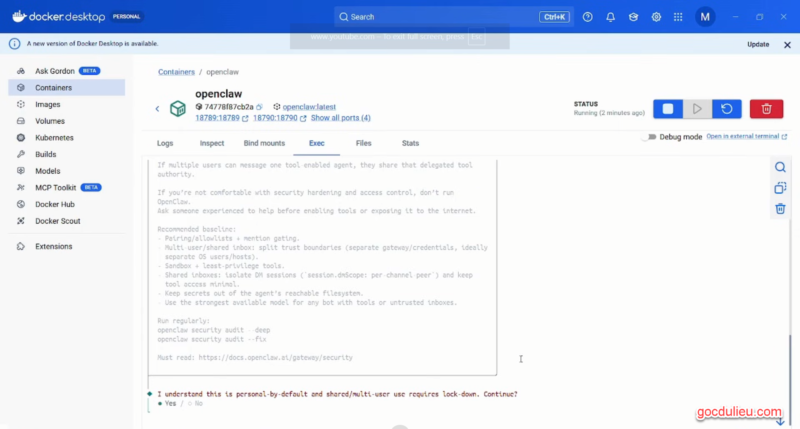Copy terminal output with the copy icon

[x=780, y=188]
